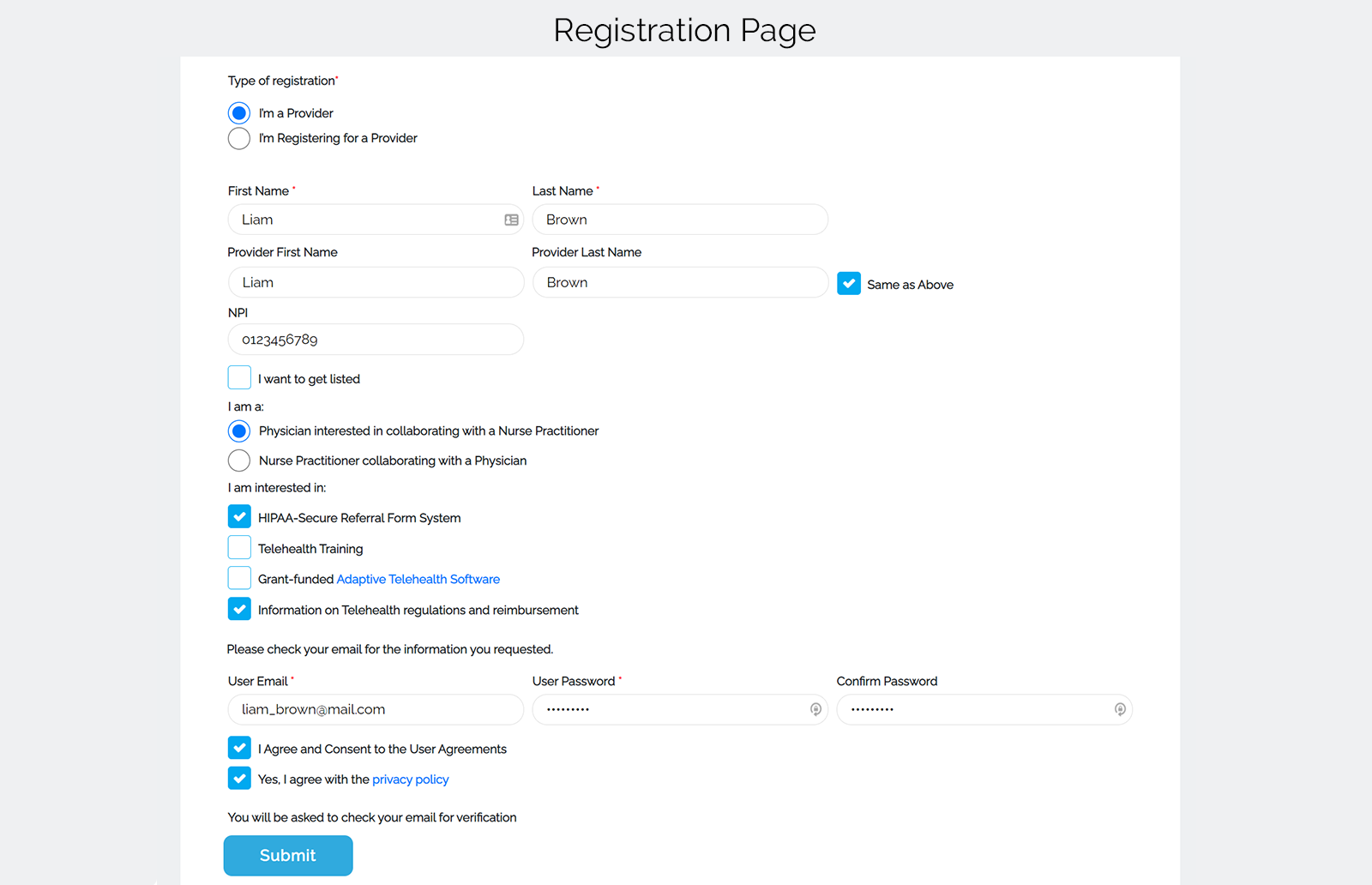The height and width of the screenshot is (885, 1372).
Task: Uncheck HIPAA-Secure Referral Form System
Action: click(x=239, y=517)
